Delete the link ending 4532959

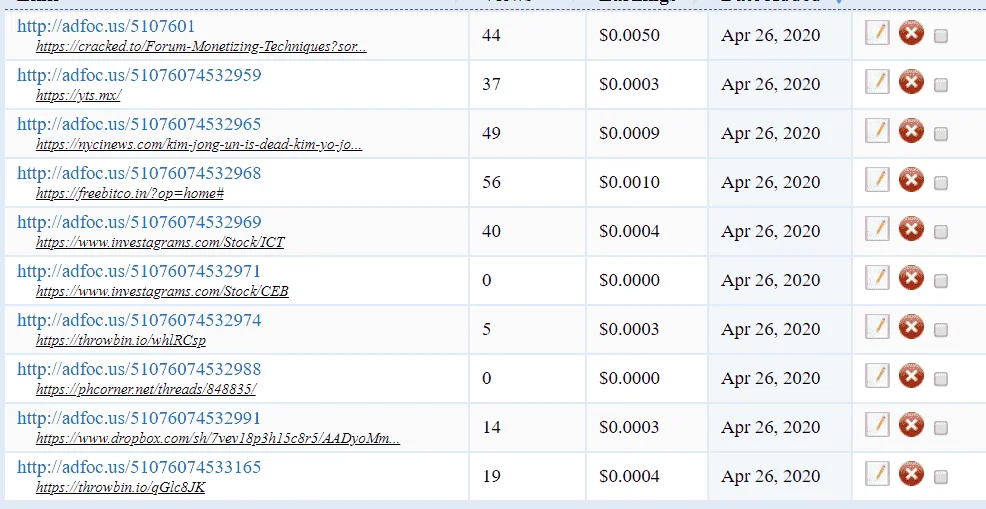click(911, 82)
